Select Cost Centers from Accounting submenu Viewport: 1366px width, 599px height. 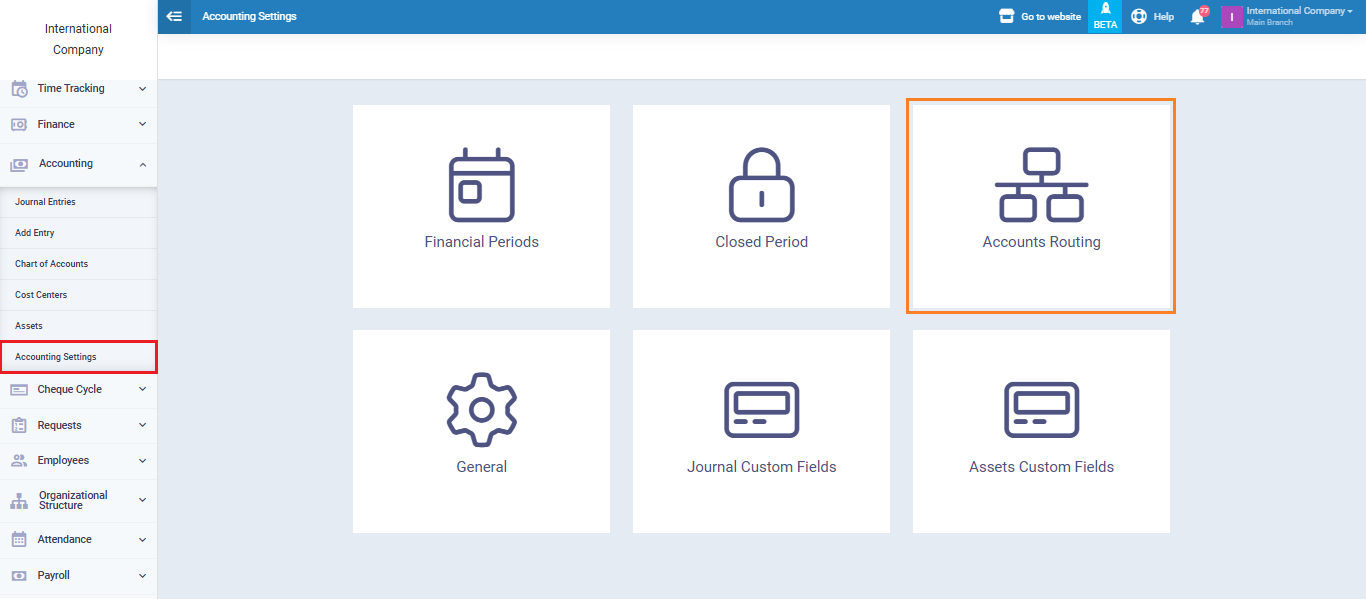click(41, 295)
